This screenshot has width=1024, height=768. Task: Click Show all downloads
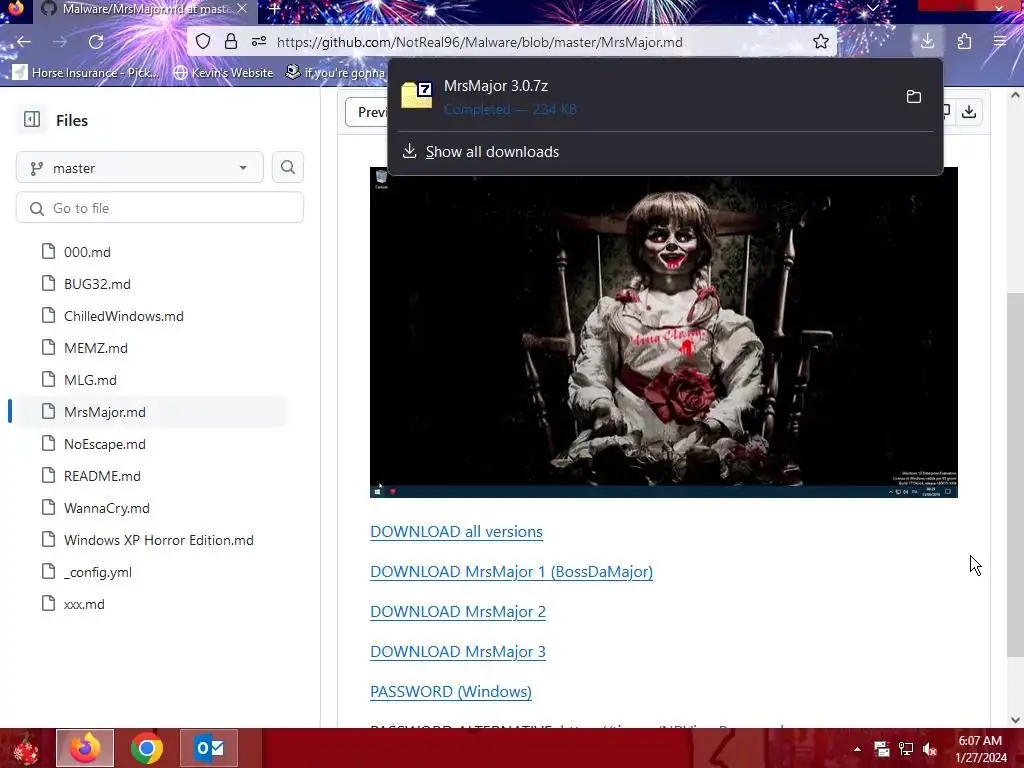click(x=492, y=152)
